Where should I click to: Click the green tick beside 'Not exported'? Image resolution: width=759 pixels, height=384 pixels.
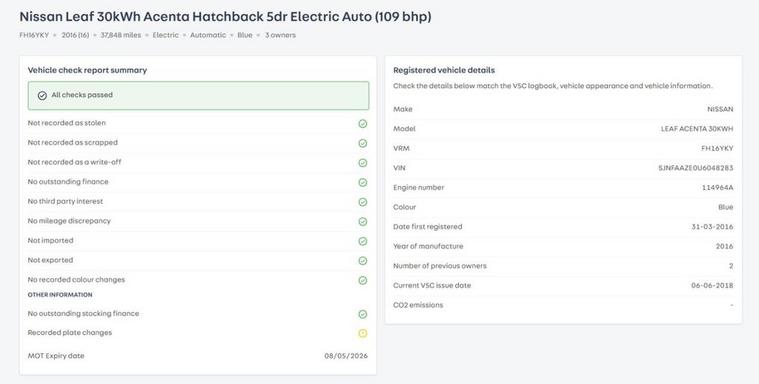(363, 261)
